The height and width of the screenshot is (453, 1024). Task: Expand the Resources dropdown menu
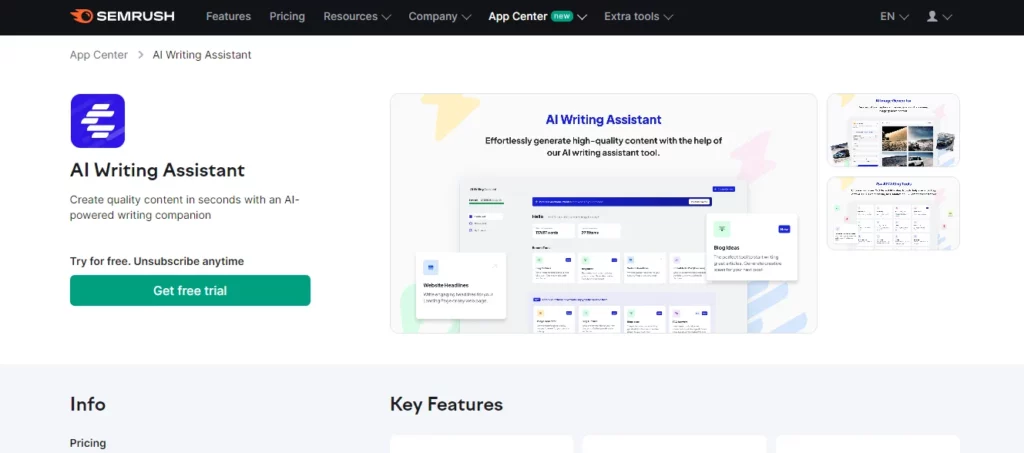[357, 16]
